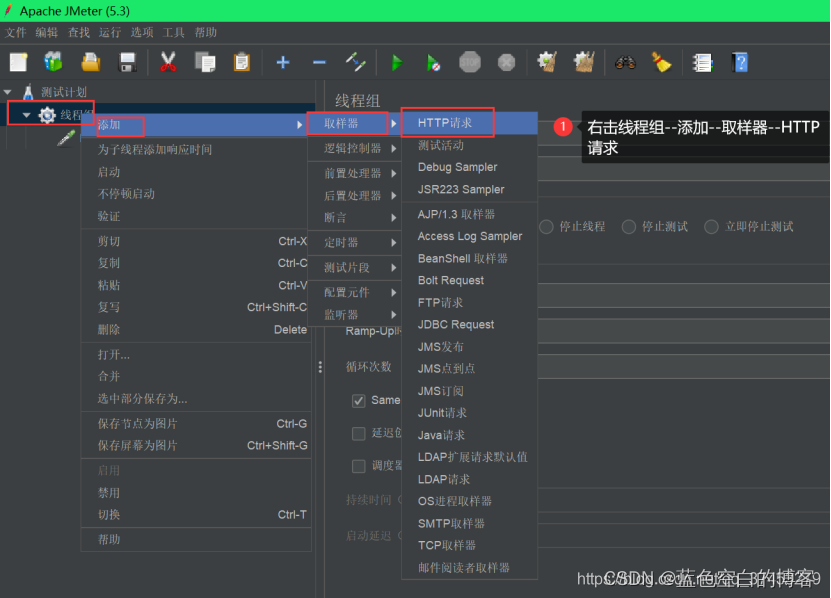The height and width of the screenshot is (598, 831).
Task: Click the dropper child tree icon
Action: pos(66,138)
